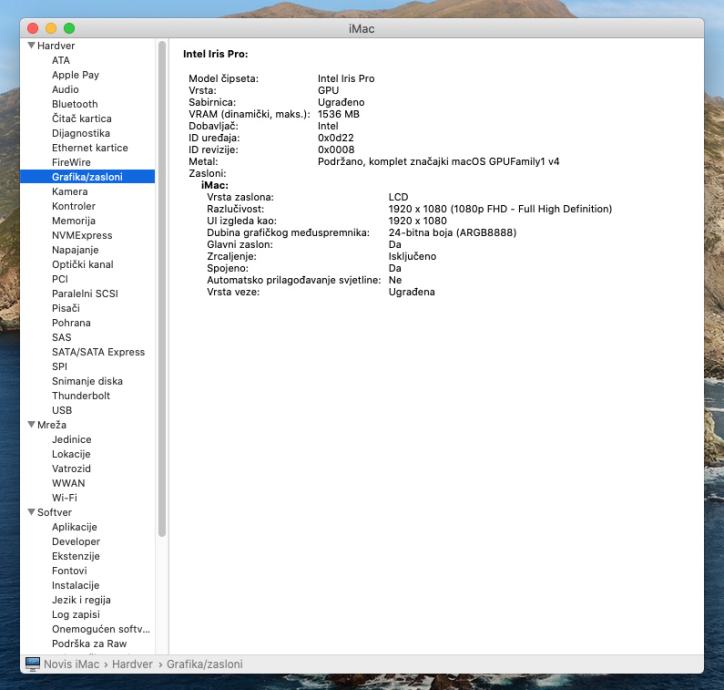Image resolution: width=724 pixels, height=690 pixels.
Task: Select ATA in the sidebar
Action: (61, 60)
